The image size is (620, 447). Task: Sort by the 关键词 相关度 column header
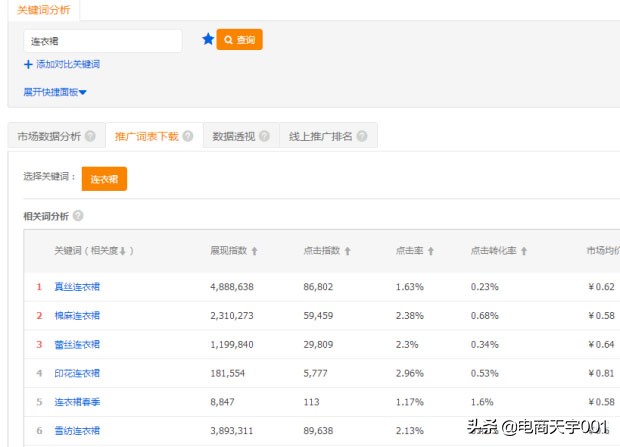94,250
